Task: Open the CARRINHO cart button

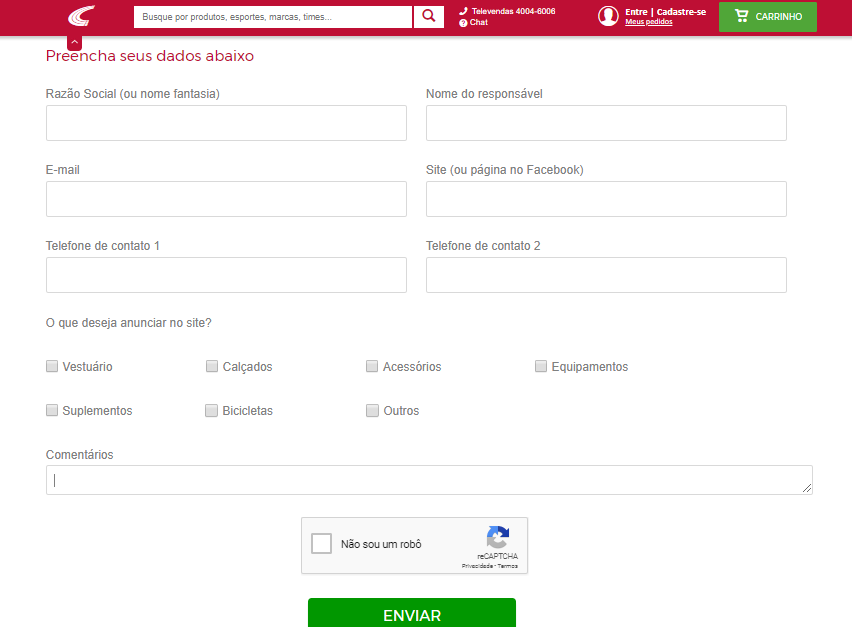Action: pyautogui.click(x=767, y=17)
